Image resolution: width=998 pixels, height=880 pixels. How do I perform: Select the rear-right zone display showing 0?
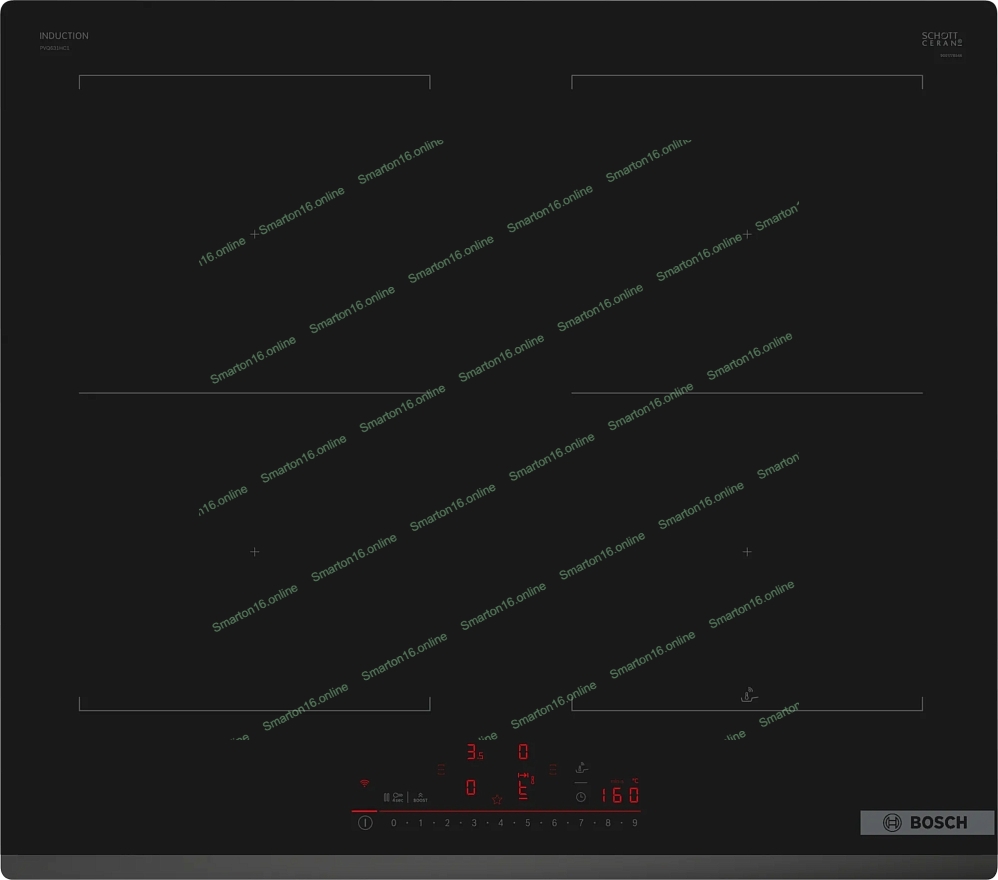tap(522, 752)
